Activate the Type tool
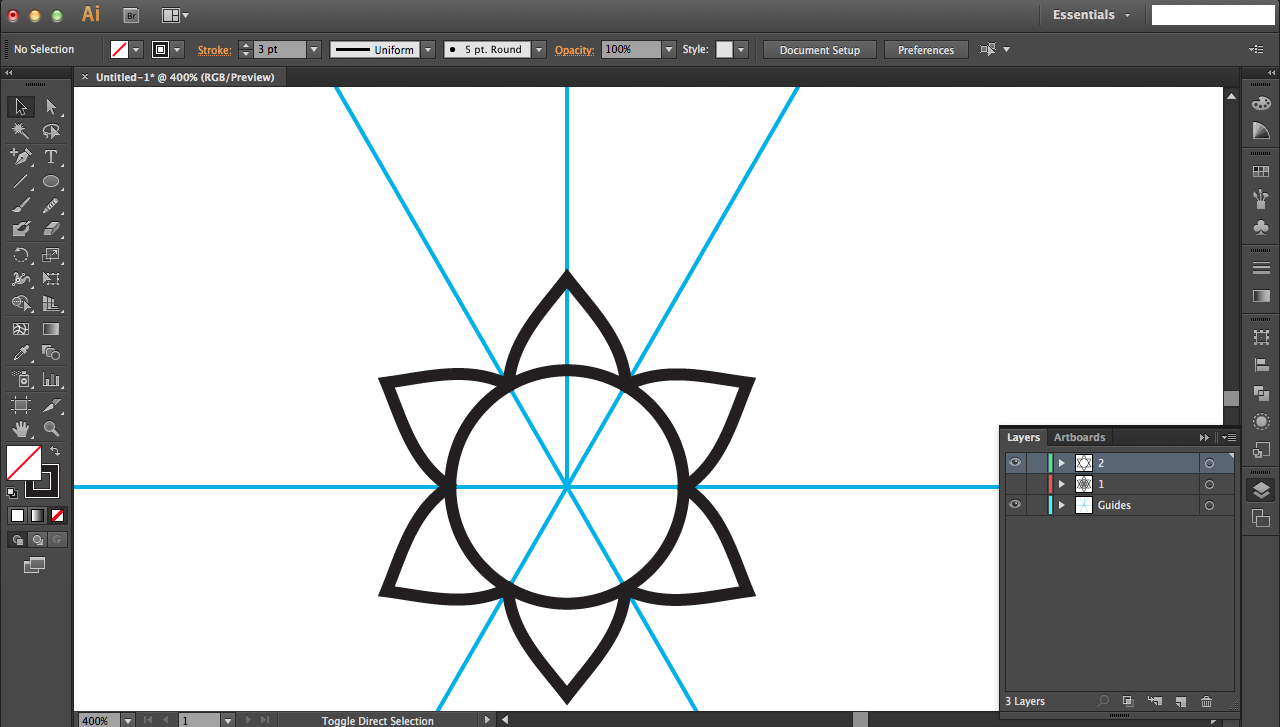The height and width of the screenshot is (727, 1280). pyautogui.click(x=51, y=157)
